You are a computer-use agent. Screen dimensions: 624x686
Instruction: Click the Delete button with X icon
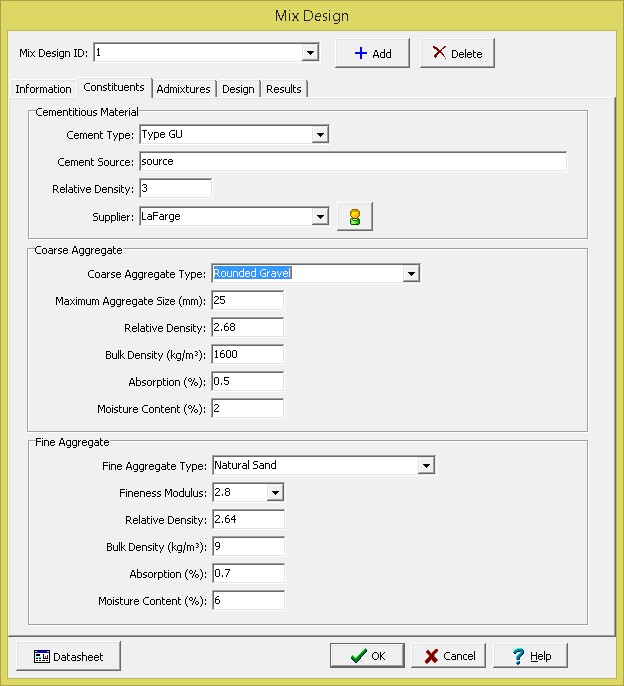[457, 54]
